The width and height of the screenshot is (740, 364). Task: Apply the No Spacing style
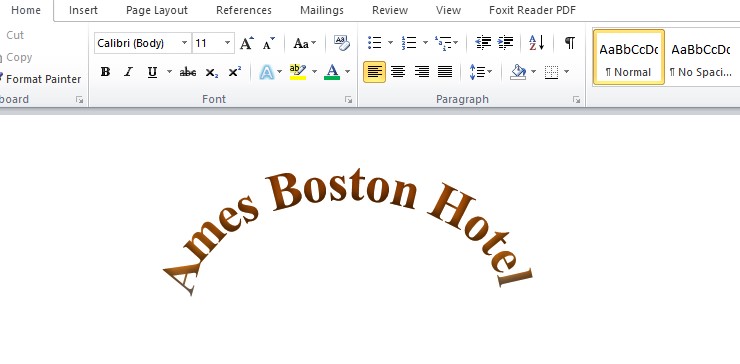tap(701, 57)
